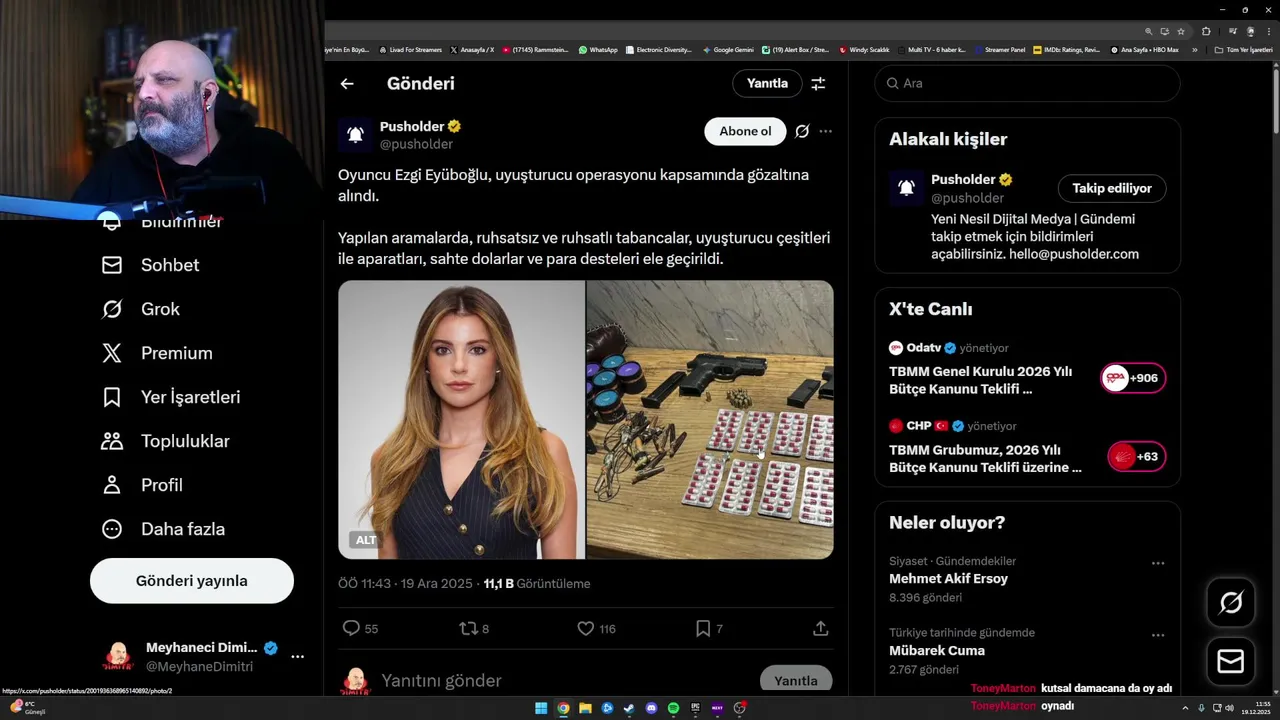Screen dimensions: 1280x720
Task: Open options dots for Mübarek Cuma trend
Action: coord(1158,635)
